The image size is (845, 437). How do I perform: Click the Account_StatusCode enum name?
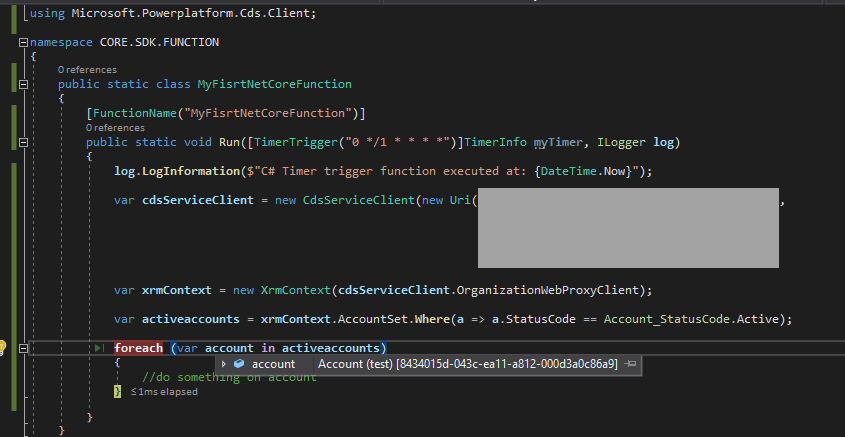pos(667,319)
